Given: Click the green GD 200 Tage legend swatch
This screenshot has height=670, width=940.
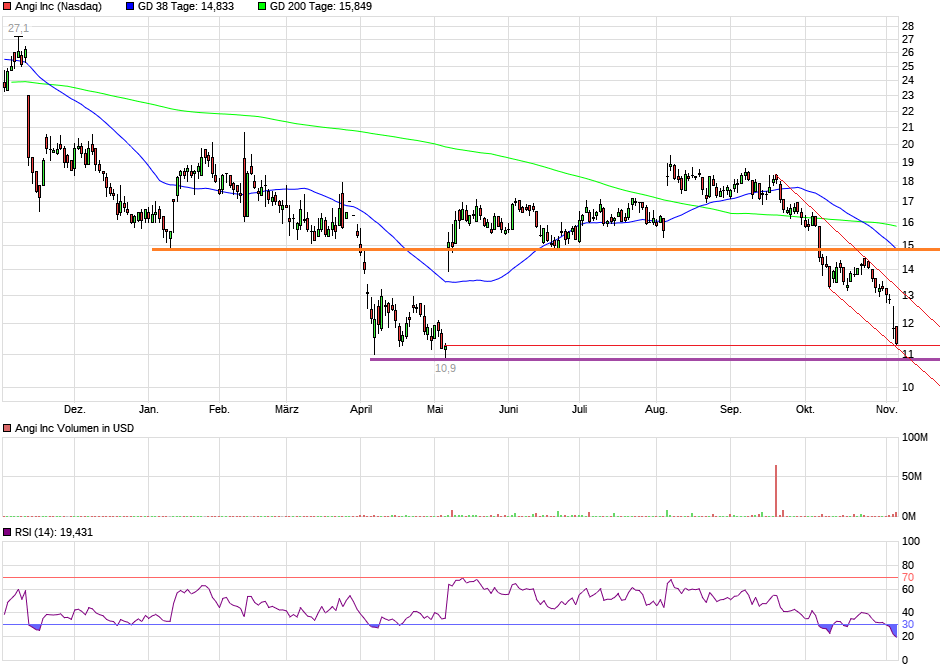Looking at the screenshot, I should (263, 6).
